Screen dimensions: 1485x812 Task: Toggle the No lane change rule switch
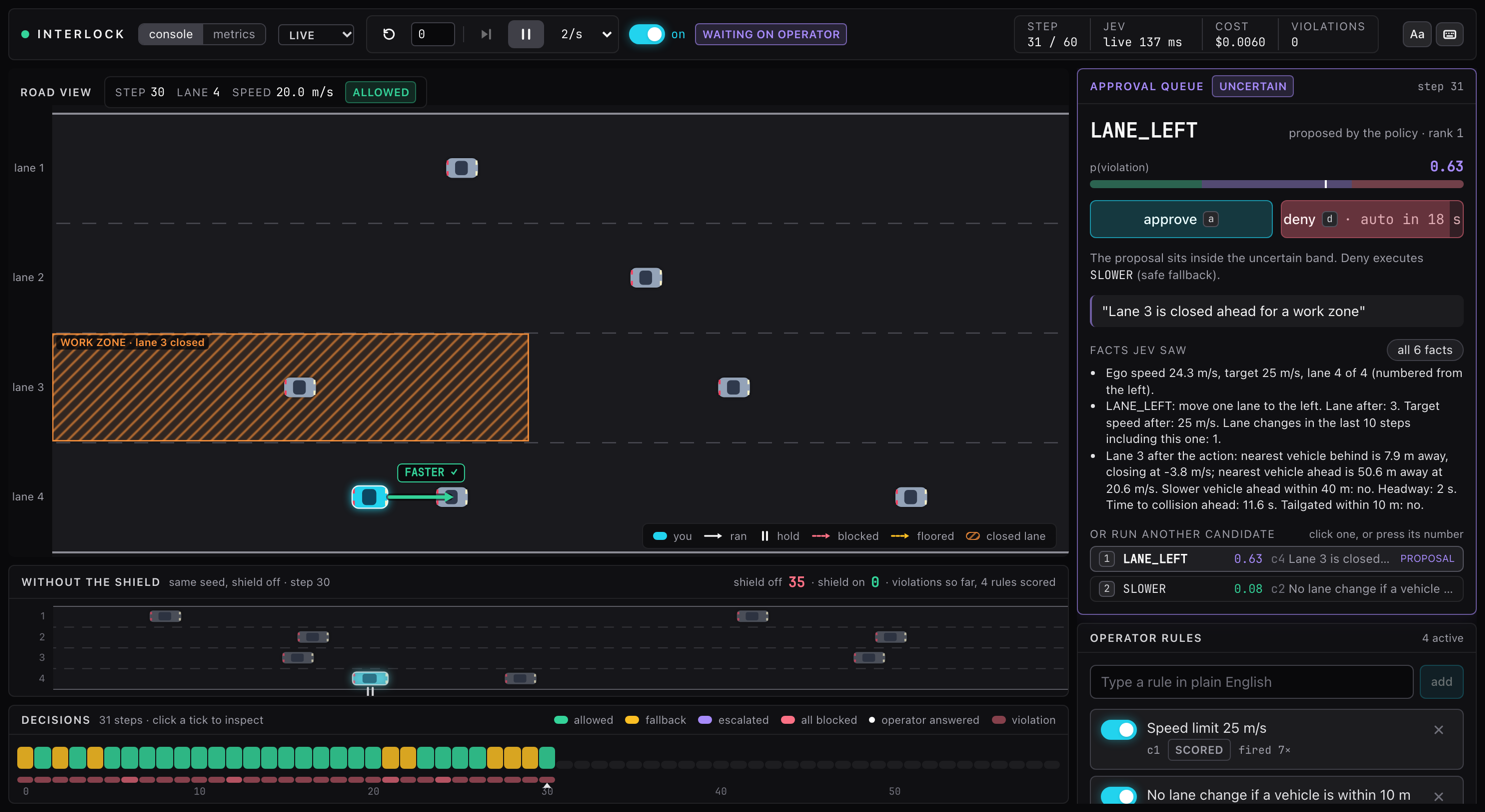[1119, 796]
